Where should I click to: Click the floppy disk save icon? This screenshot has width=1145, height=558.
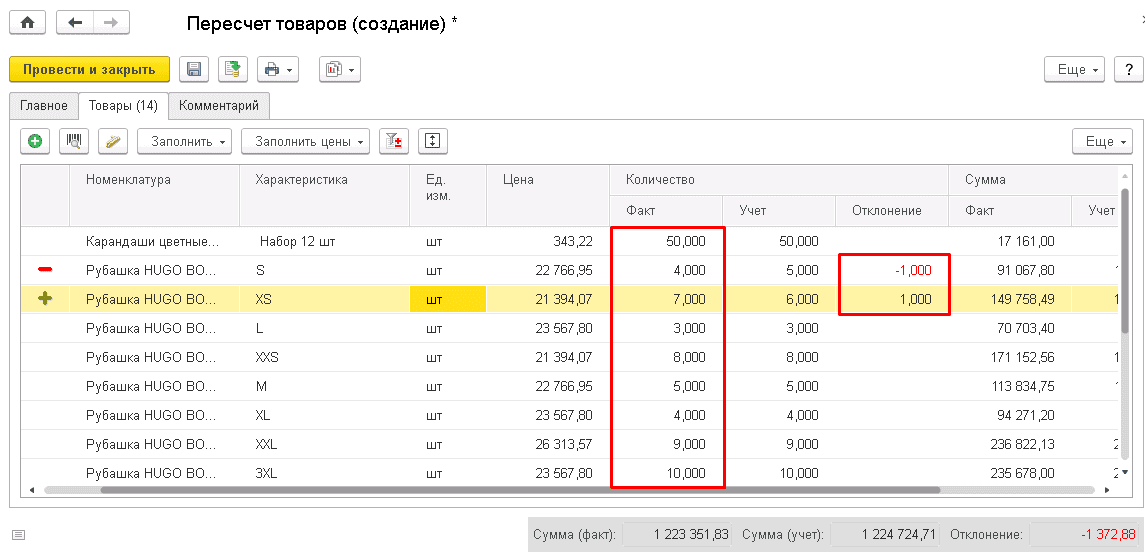194,69
